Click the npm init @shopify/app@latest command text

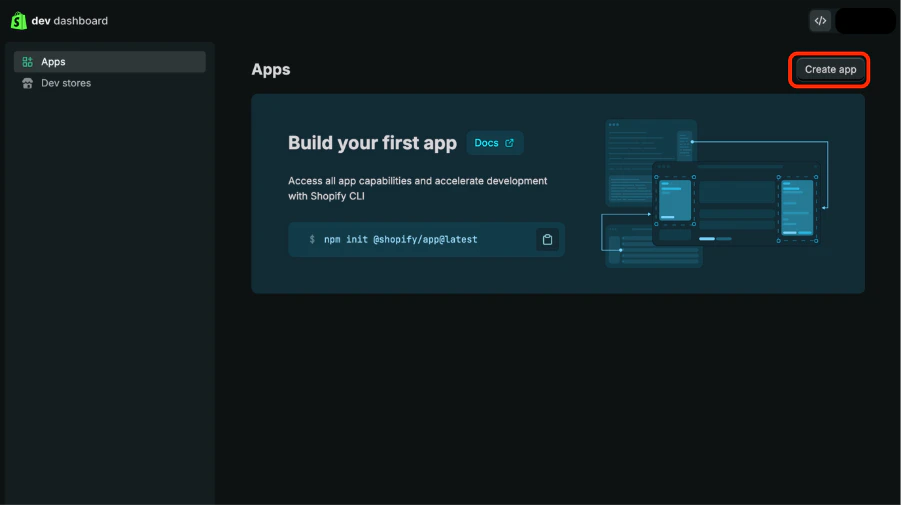(x=401, y=240)
